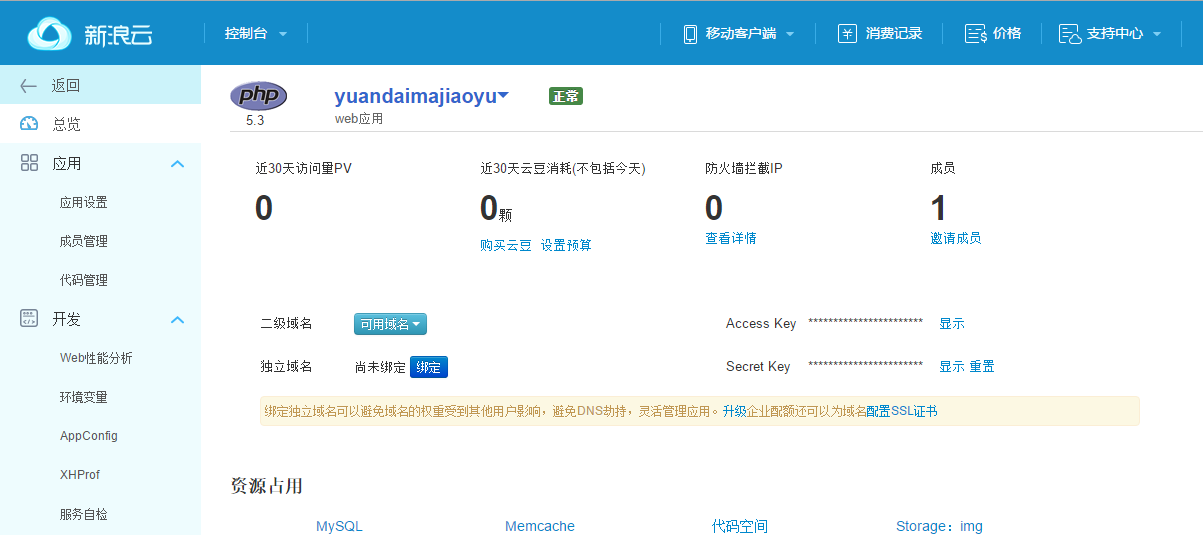1203x535 pixels.
Task: Open 服务自检 in sidebar
Action: [84, 514]
